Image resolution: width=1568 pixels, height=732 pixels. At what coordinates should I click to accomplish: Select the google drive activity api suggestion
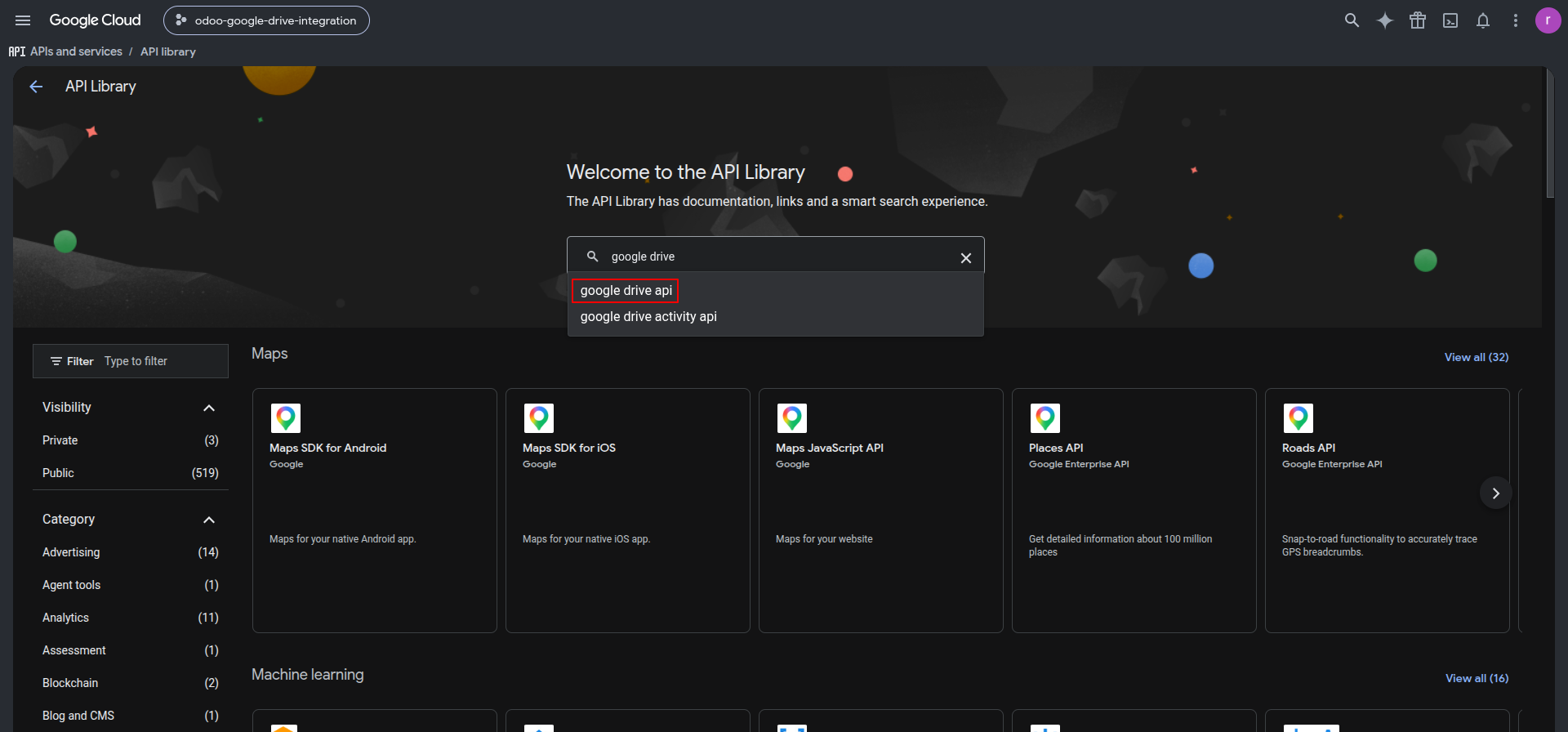tap(648, 317)
